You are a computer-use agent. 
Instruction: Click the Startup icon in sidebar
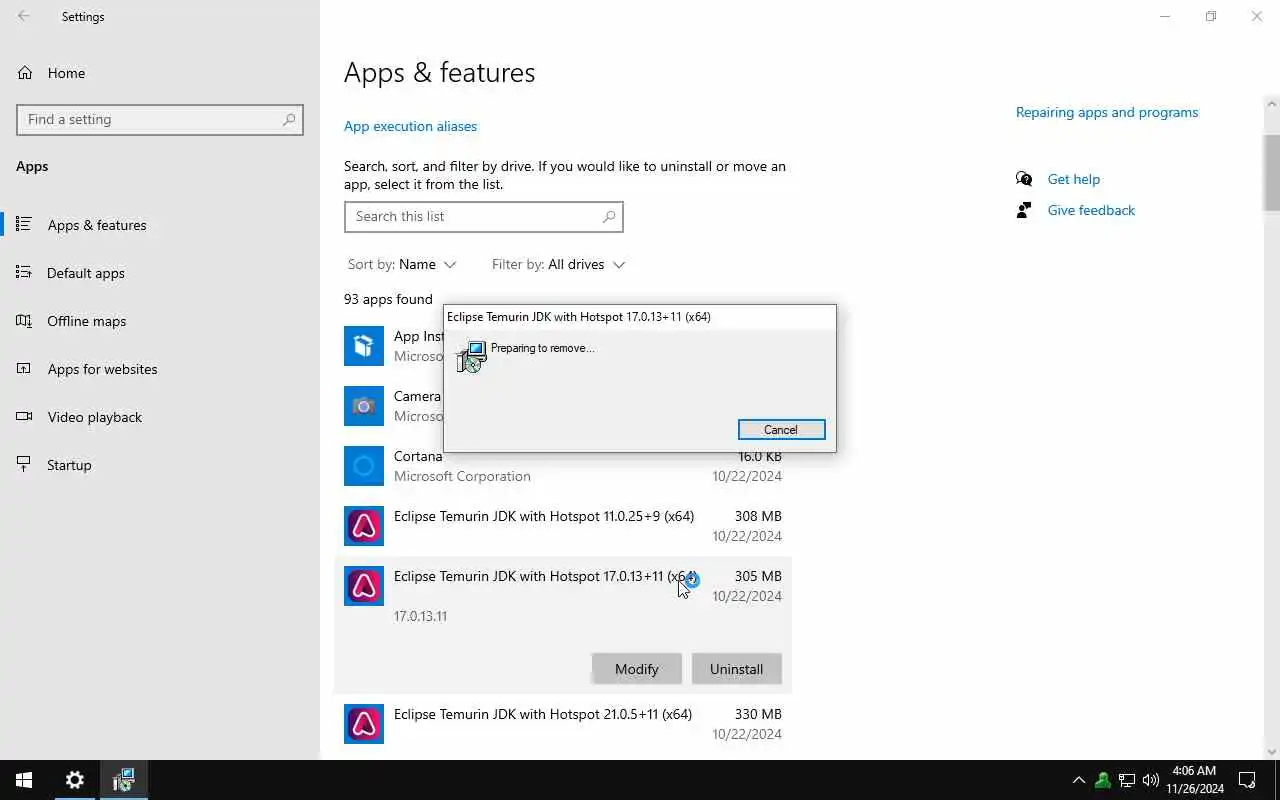[x=24, y=464]
